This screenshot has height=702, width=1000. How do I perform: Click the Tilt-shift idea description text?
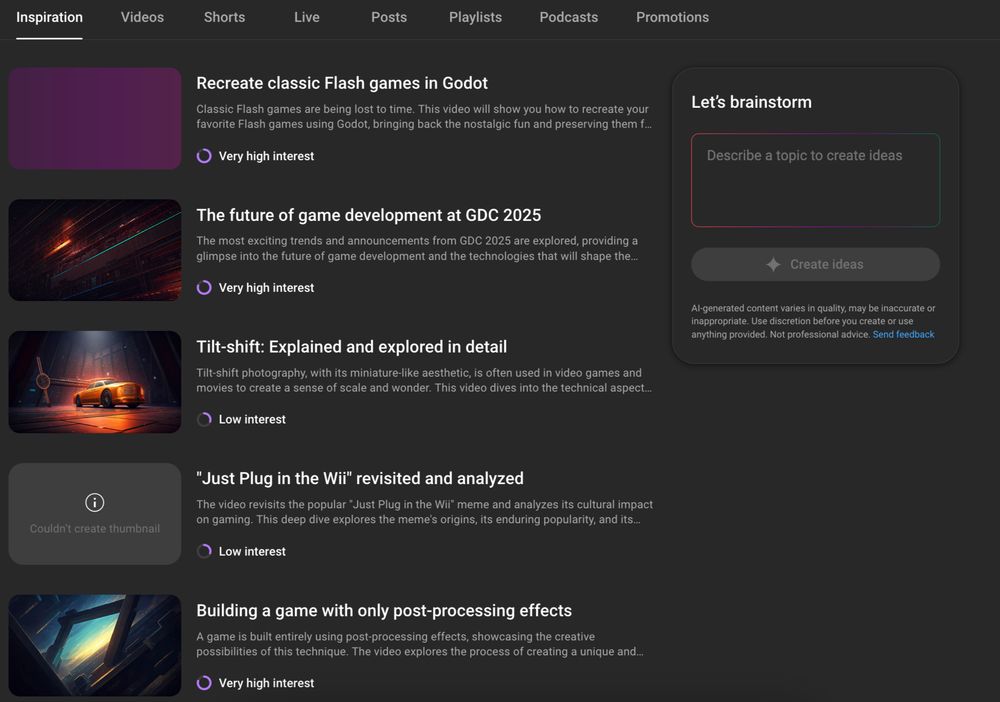coord(424,380)
